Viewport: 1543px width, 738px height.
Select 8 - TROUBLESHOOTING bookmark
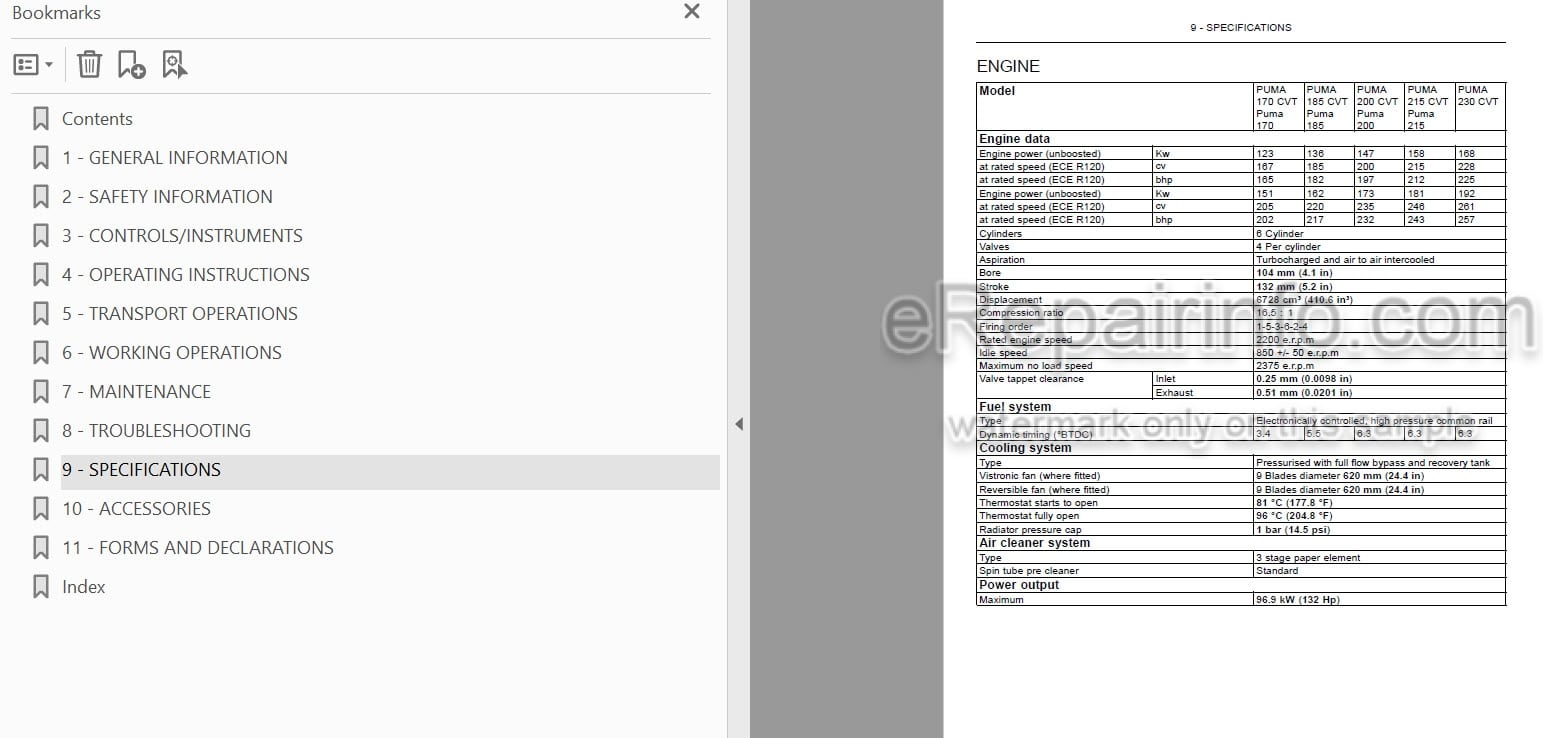[156, 431]
